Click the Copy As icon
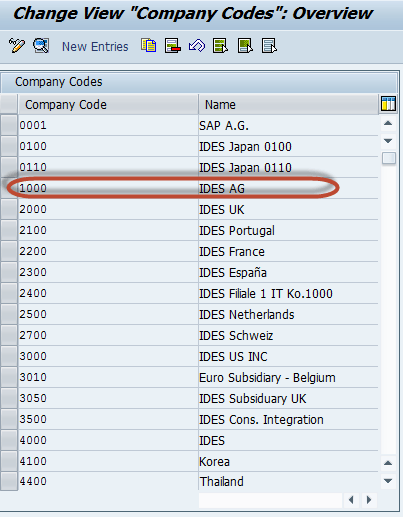The width and height of the screenshot is (403, 517). tap(148, 46)
